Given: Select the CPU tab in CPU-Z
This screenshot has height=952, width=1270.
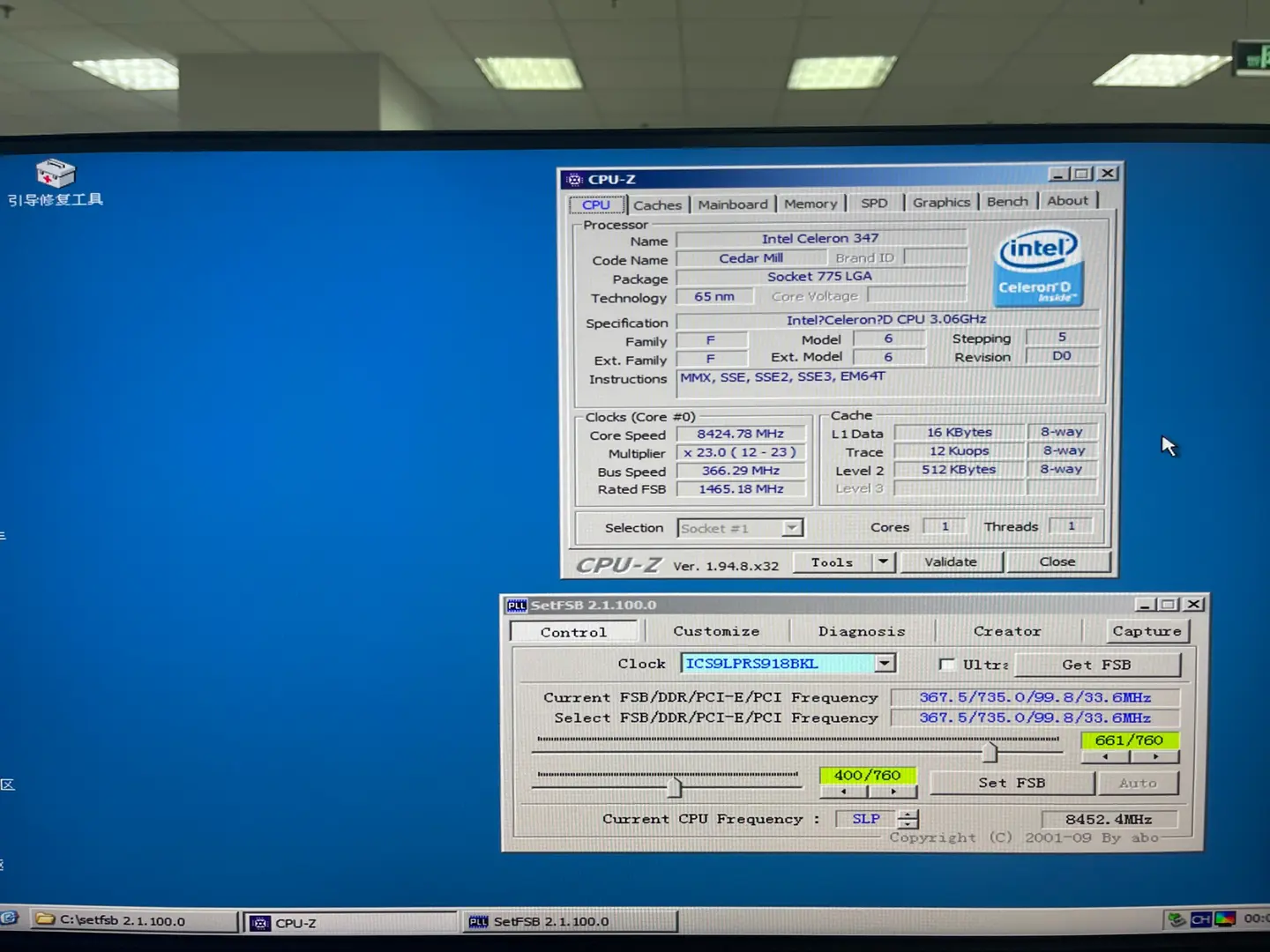Looking at the screenshot, I should 596,205.
